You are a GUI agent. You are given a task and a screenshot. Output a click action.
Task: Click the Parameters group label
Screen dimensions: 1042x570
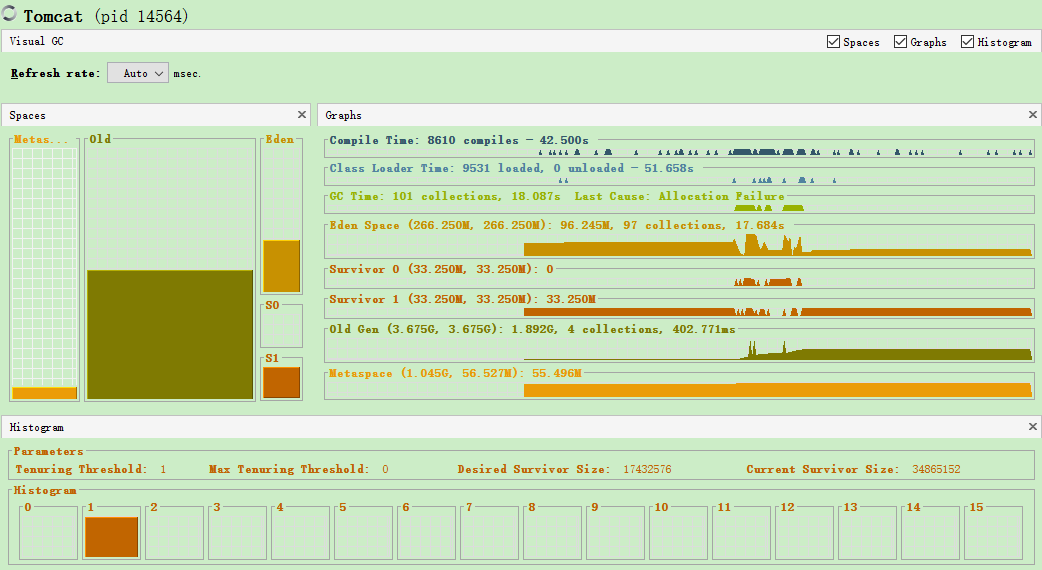(x=49, y=451)
